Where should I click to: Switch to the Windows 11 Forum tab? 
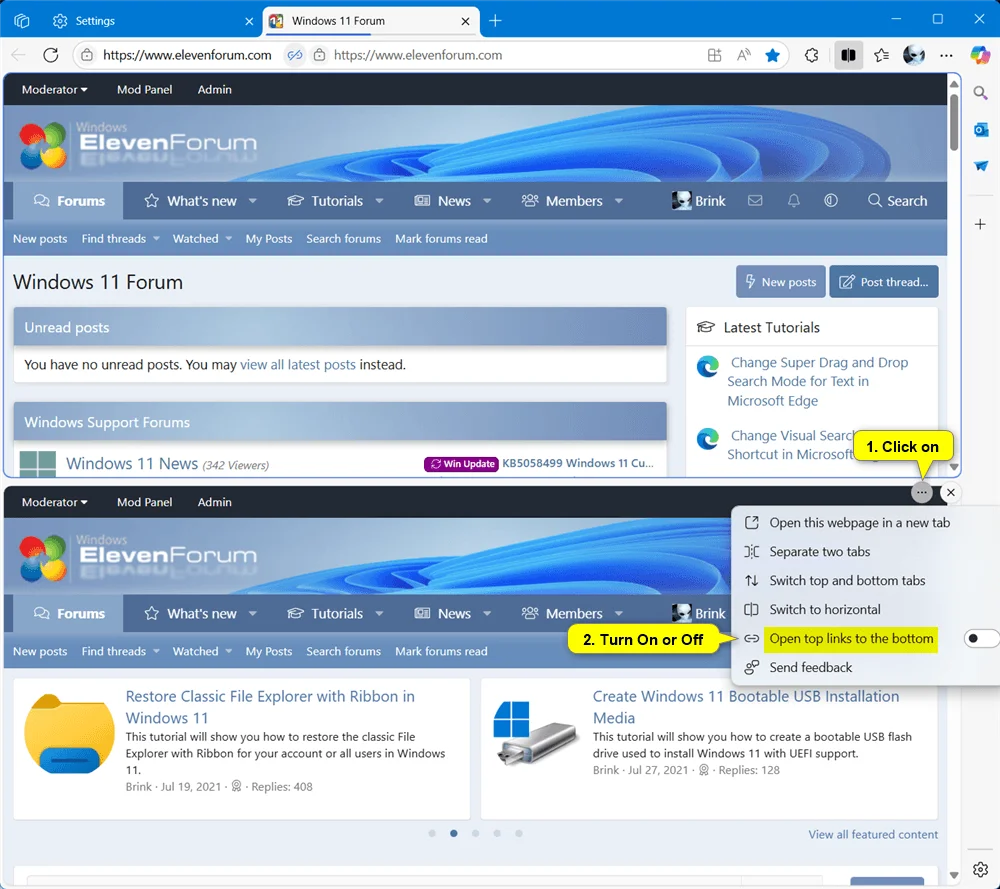(x=371, y=21)
